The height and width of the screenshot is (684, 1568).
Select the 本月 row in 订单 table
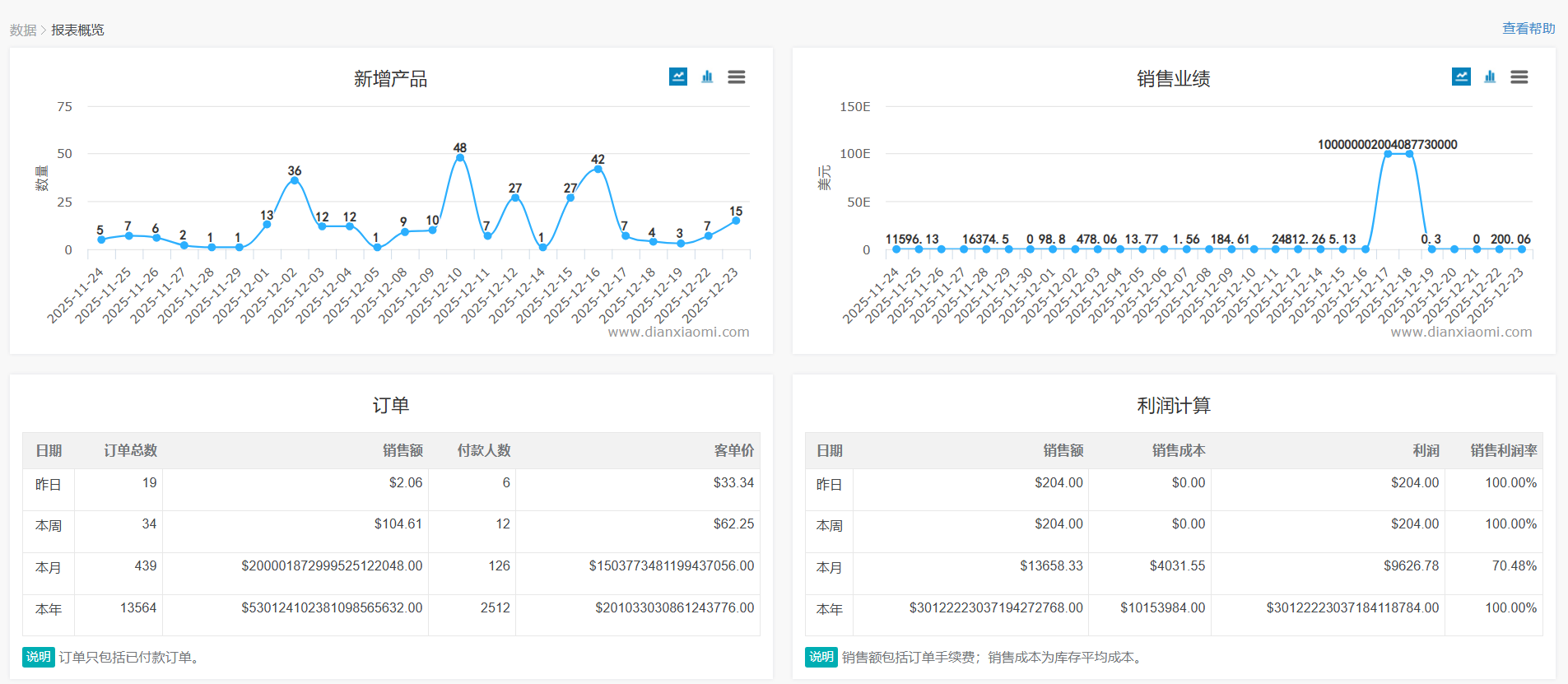pos(49,567)
